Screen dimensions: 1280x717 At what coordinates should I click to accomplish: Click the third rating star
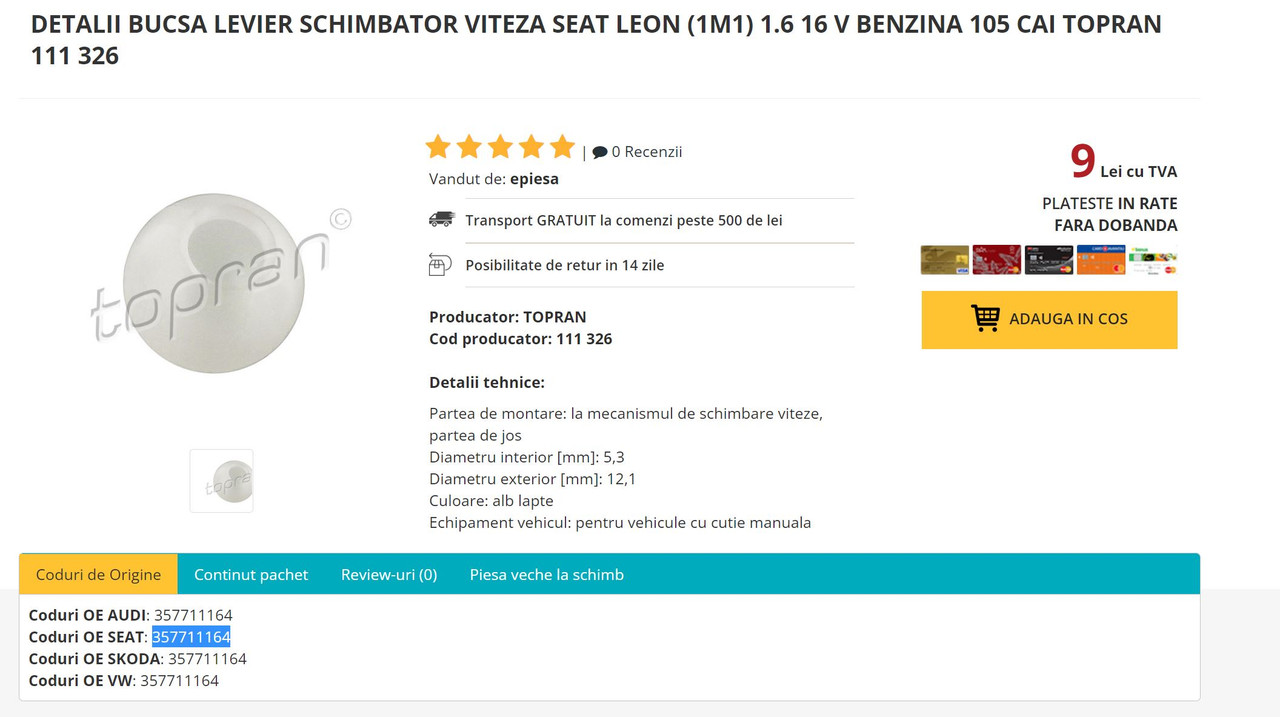point(500,148)
